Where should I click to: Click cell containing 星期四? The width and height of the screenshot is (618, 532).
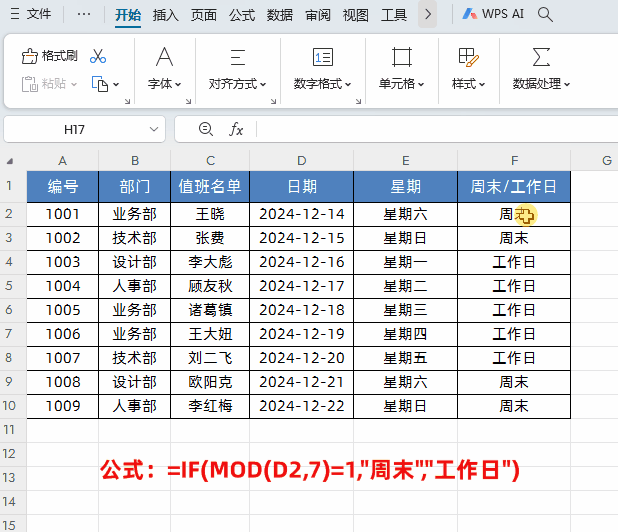pyautogui.click(x=406, y=334)
